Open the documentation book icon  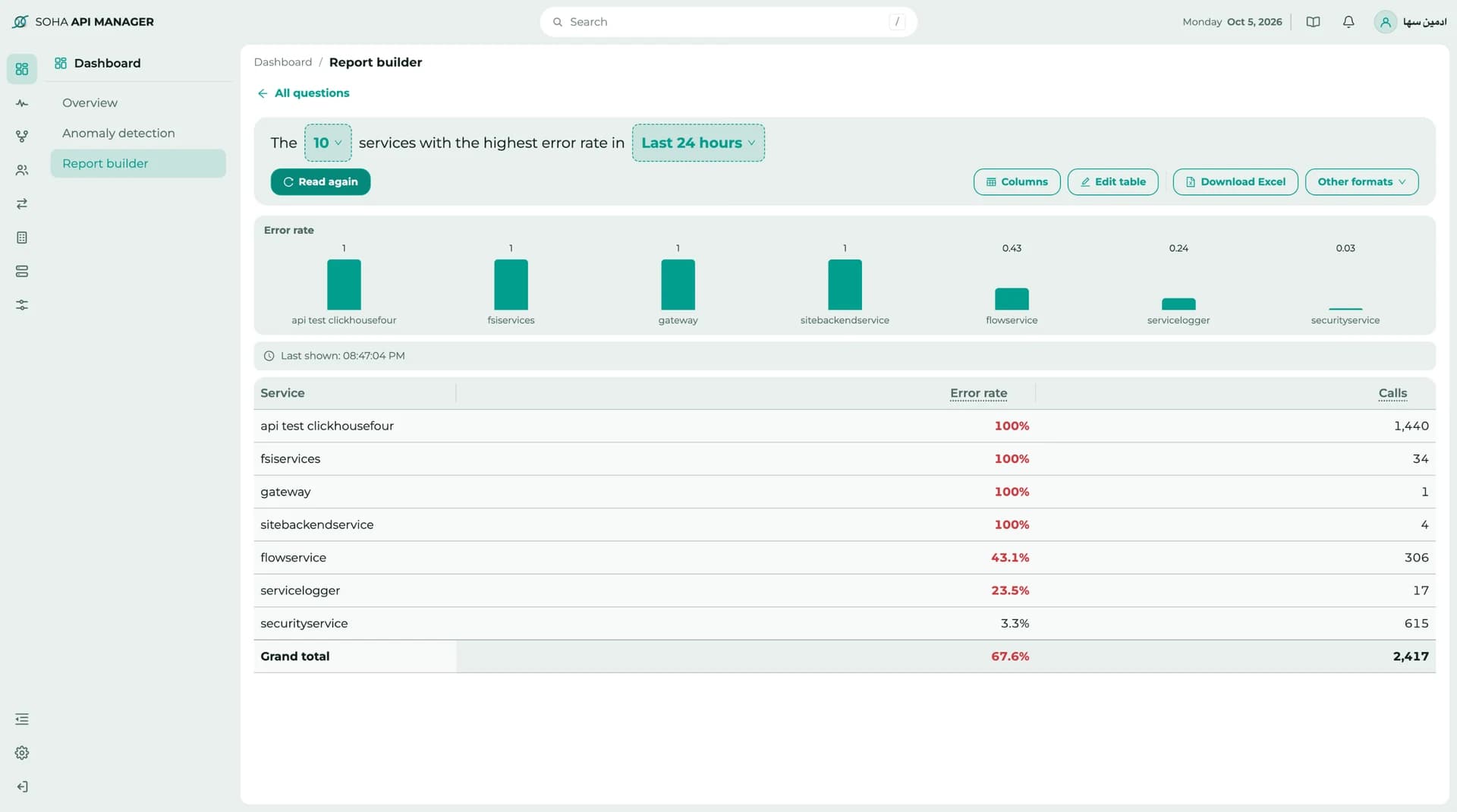[x=1313, y=22]
